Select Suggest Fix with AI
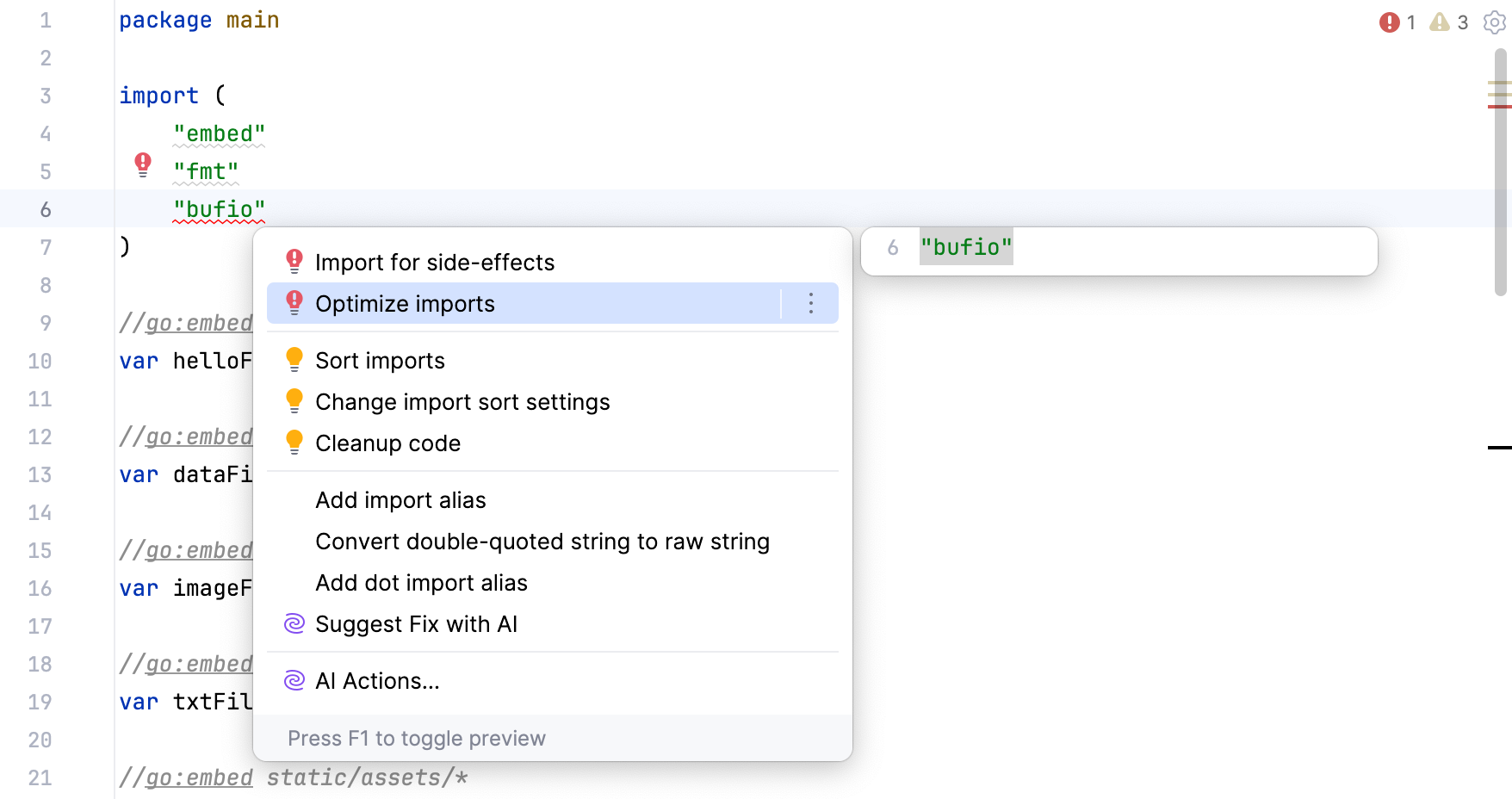The width and height of the screenshot is (1512, 799). (x=417, y=623)
